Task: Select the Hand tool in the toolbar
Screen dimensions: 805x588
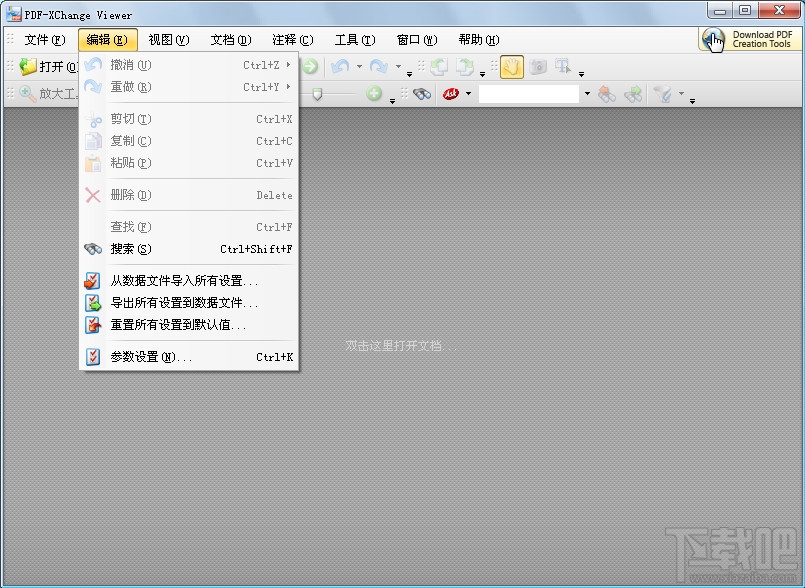Action: (512, 67)
